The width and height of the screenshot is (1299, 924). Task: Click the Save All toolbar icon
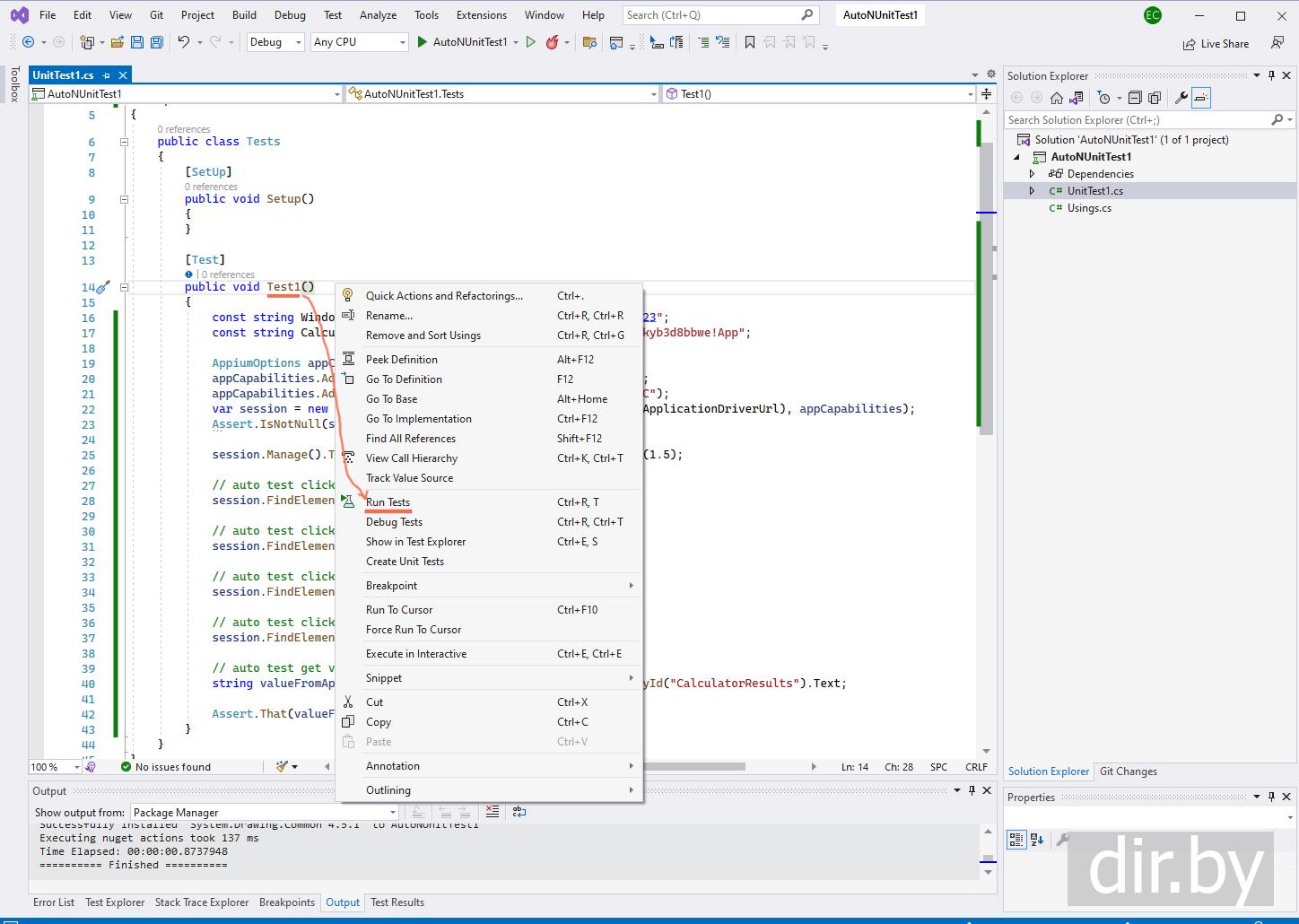pyautogui.click(x=157, y=42)
